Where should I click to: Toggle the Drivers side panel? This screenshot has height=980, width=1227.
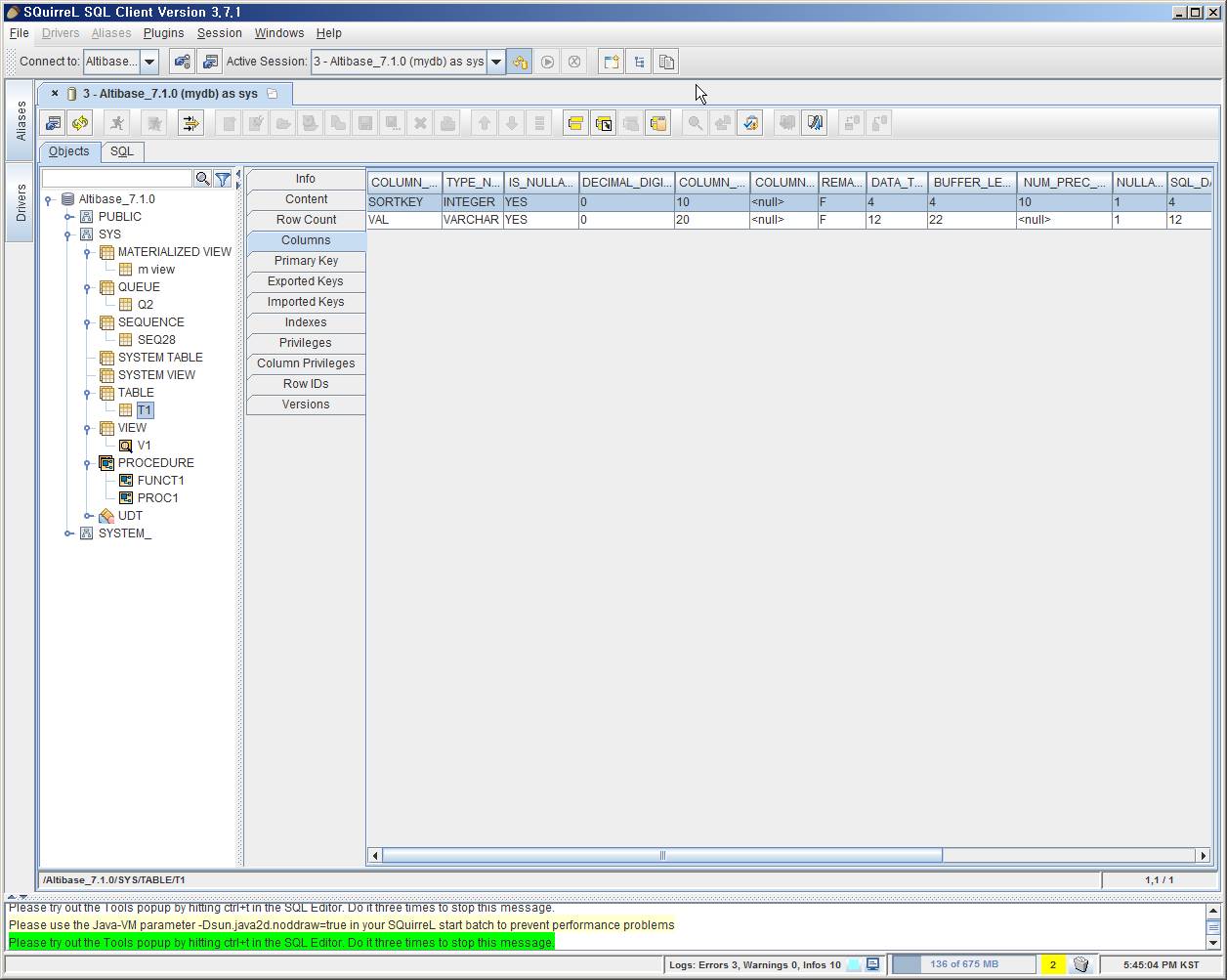[x=21, y=202]
